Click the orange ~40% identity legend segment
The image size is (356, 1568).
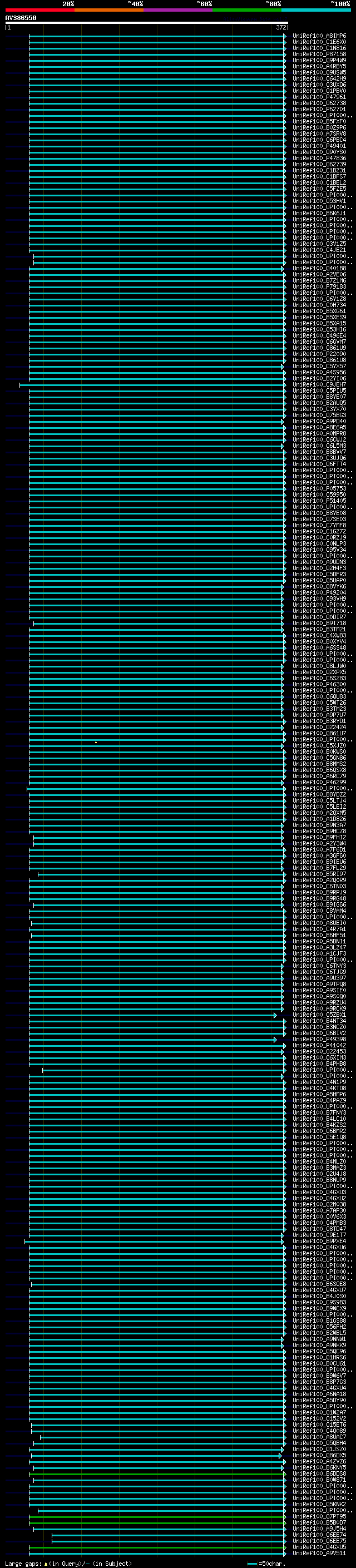pyautogui.click(x=109, y=10)
